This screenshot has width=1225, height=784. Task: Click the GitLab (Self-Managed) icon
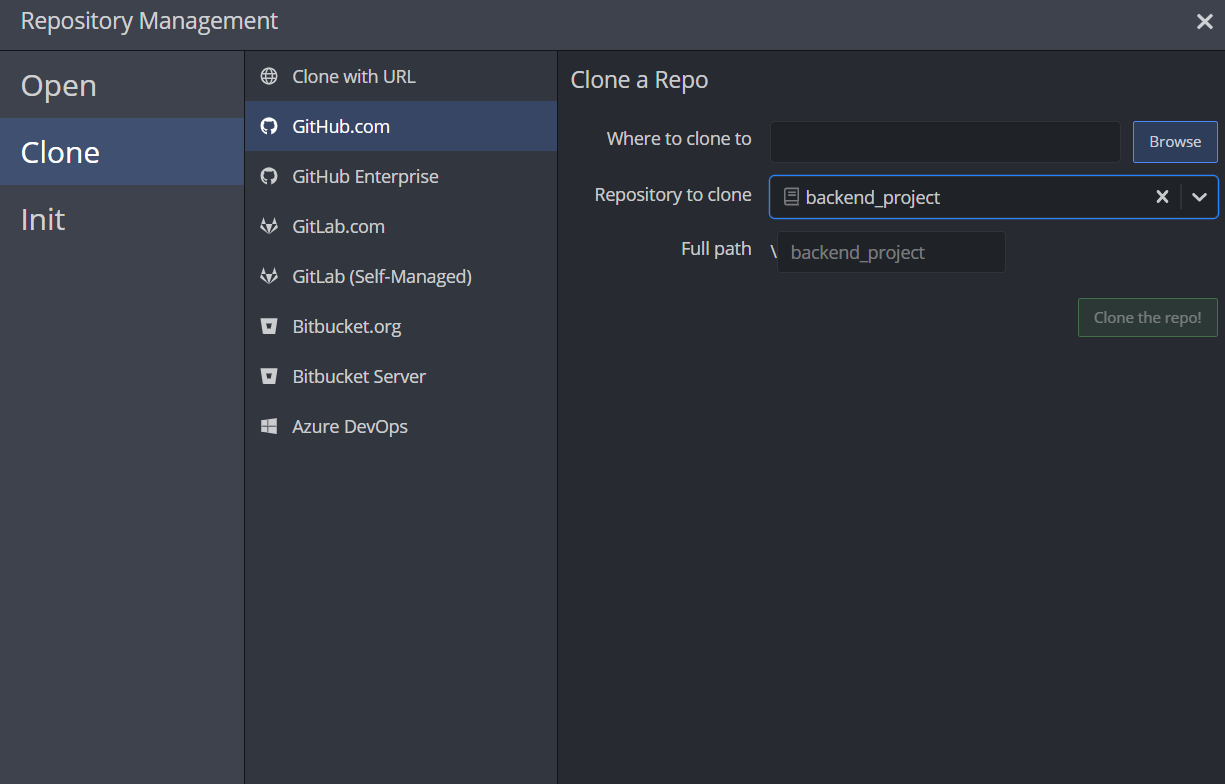(268, 276)
